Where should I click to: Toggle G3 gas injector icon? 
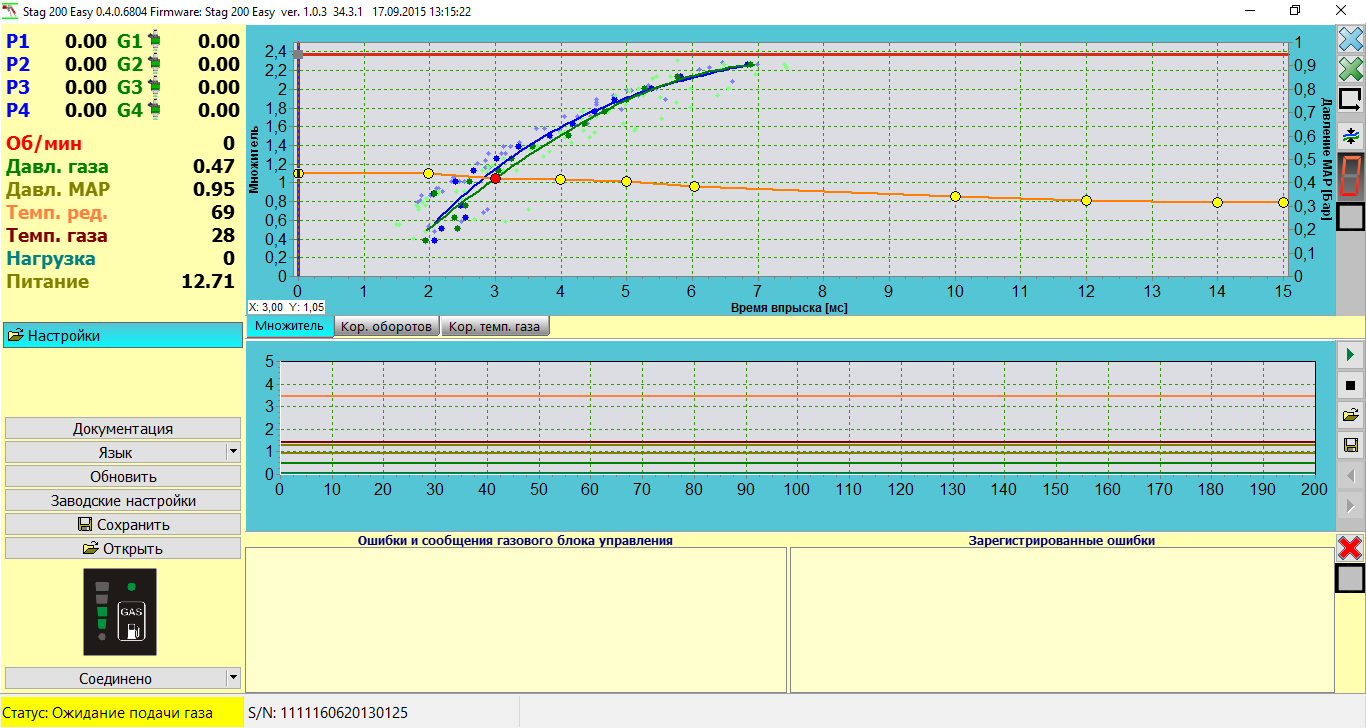click(154, 87)
